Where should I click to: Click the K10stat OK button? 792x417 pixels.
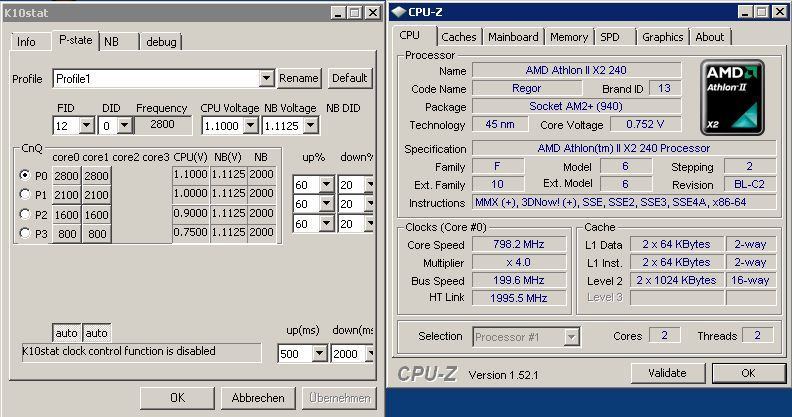tap(177, 398)
